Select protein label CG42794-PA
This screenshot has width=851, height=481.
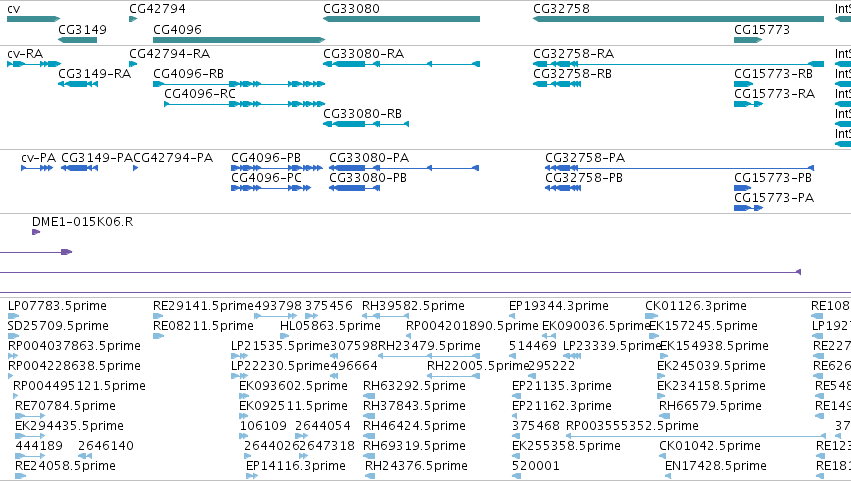(173, 158)
